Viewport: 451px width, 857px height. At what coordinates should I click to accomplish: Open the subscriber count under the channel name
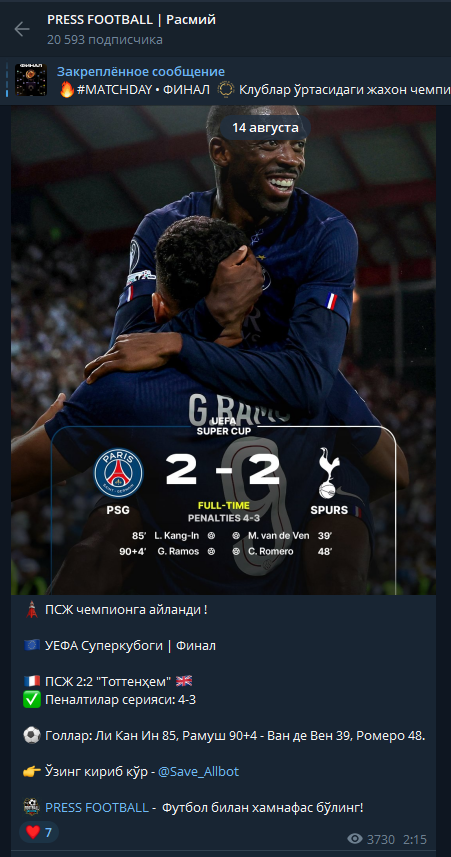[104, 40]
